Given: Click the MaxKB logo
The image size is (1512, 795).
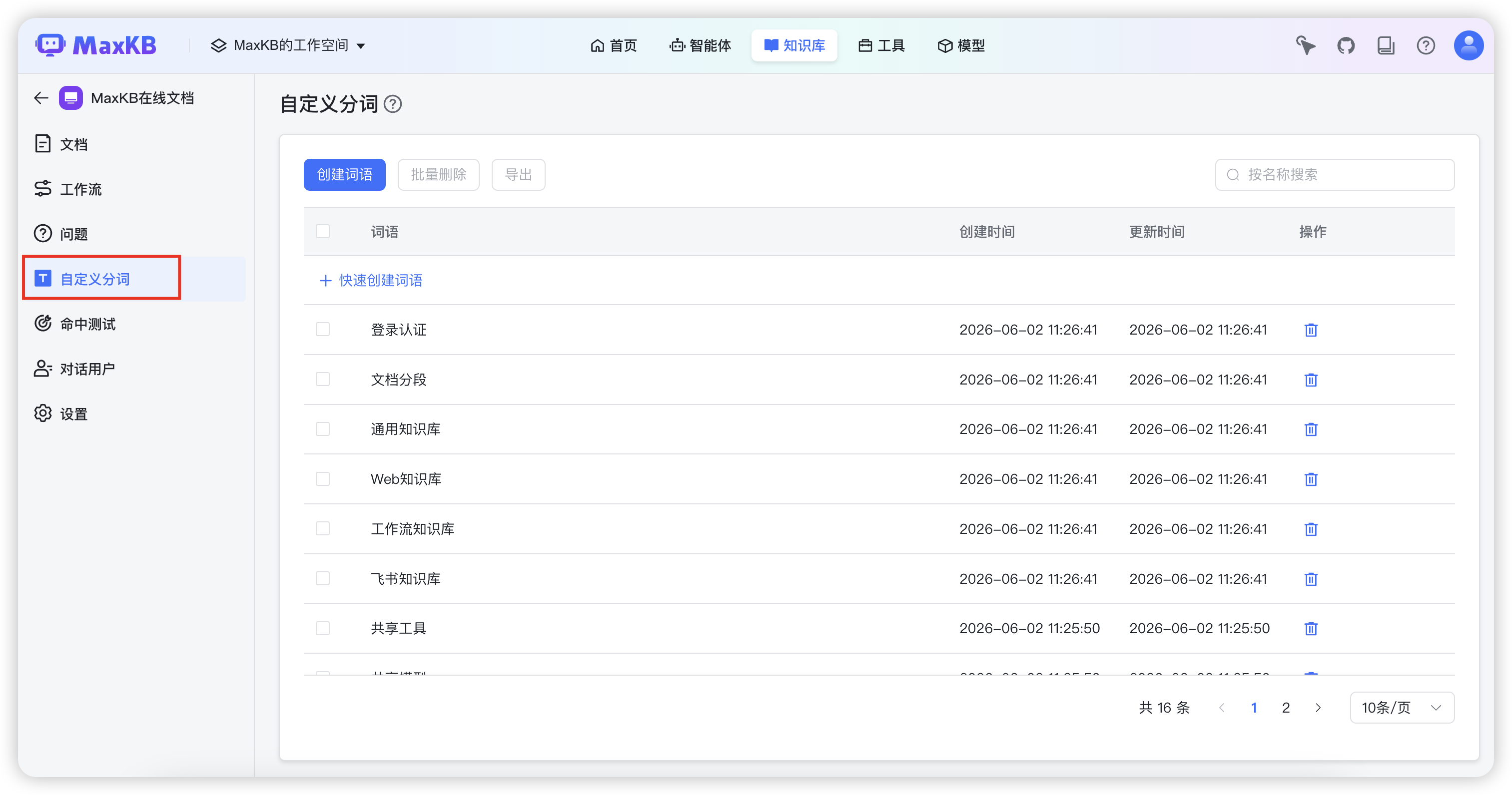Looking at the screenshot, I should [x=95, y=45].
